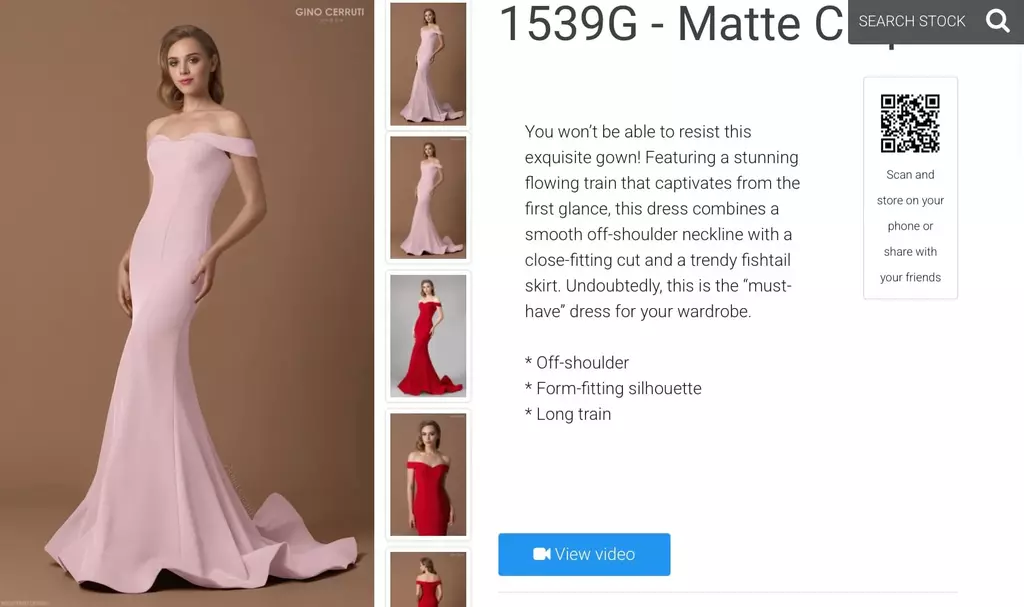Click the View video button

584,554
